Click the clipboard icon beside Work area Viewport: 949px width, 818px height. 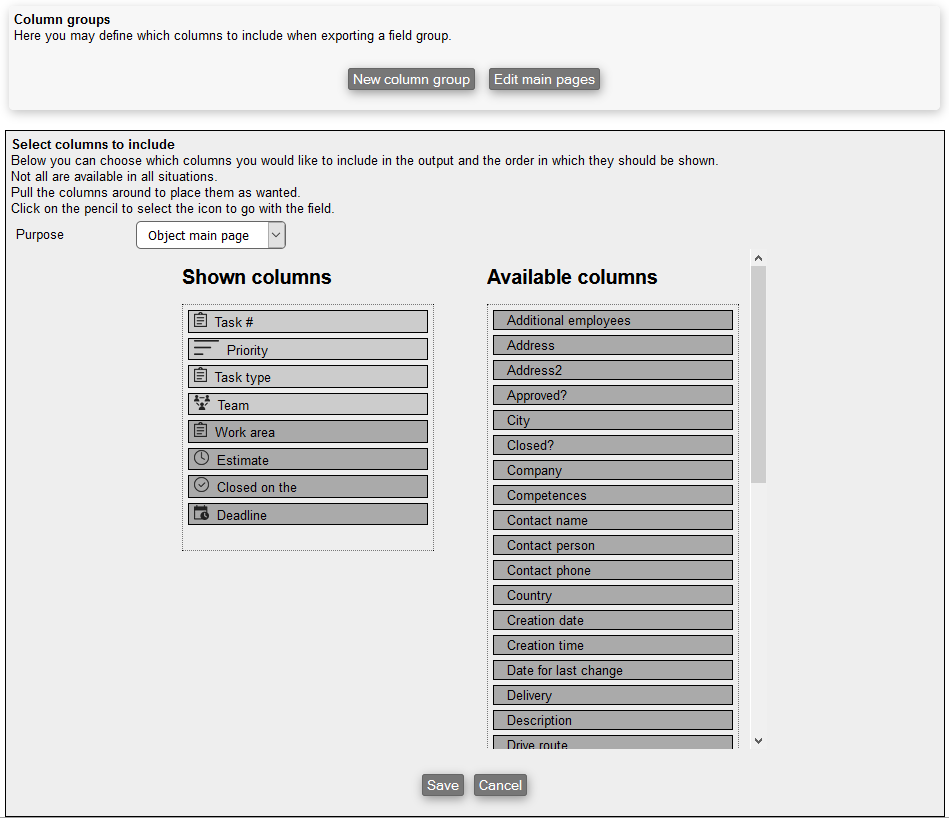(x=201, y=431)
